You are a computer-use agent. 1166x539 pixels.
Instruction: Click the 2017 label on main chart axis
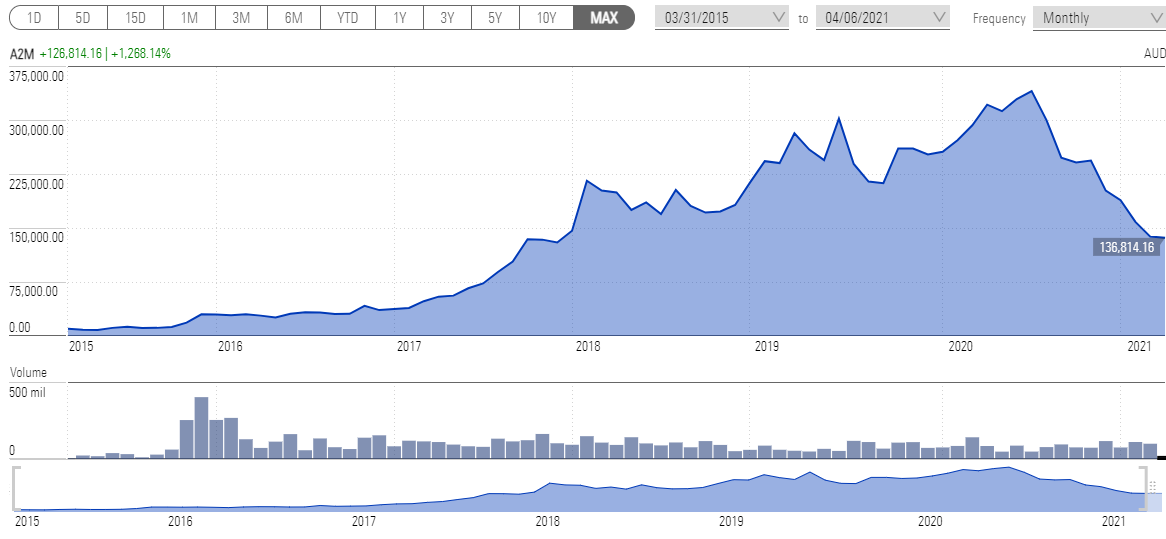(409, 346)
